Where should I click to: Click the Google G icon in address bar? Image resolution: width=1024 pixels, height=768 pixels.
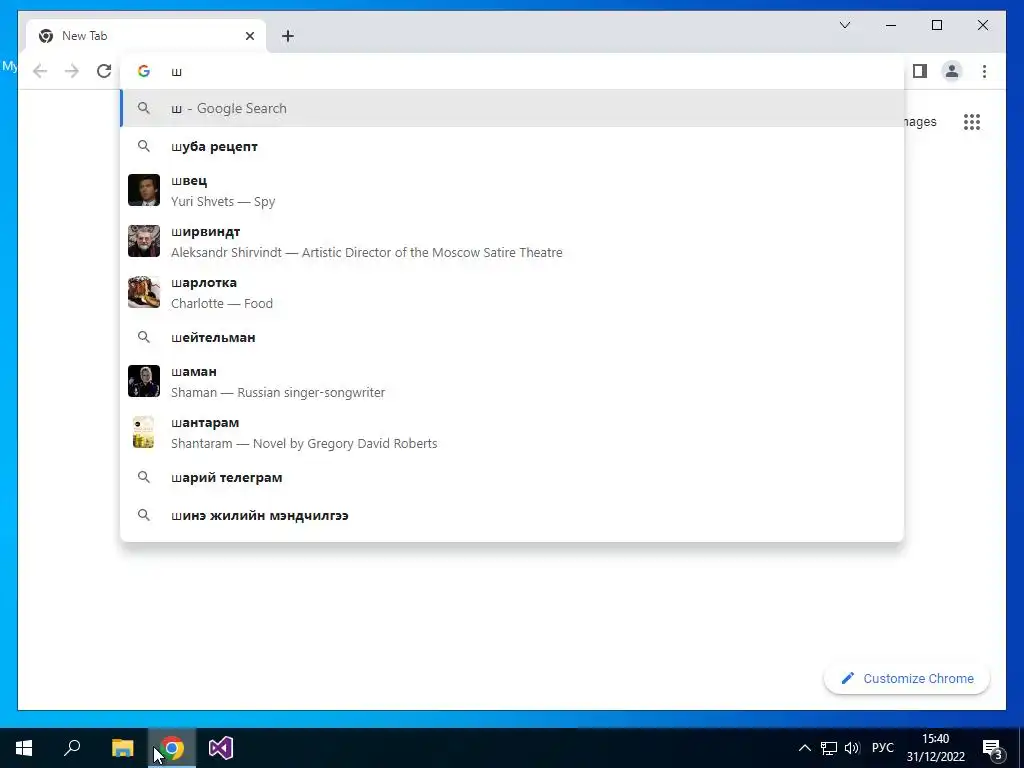point(144,71)
